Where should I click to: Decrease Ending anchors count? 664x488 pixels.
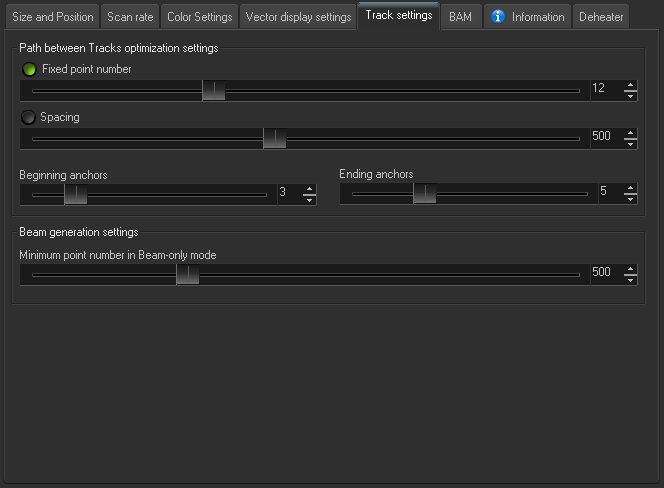point(631,199)
